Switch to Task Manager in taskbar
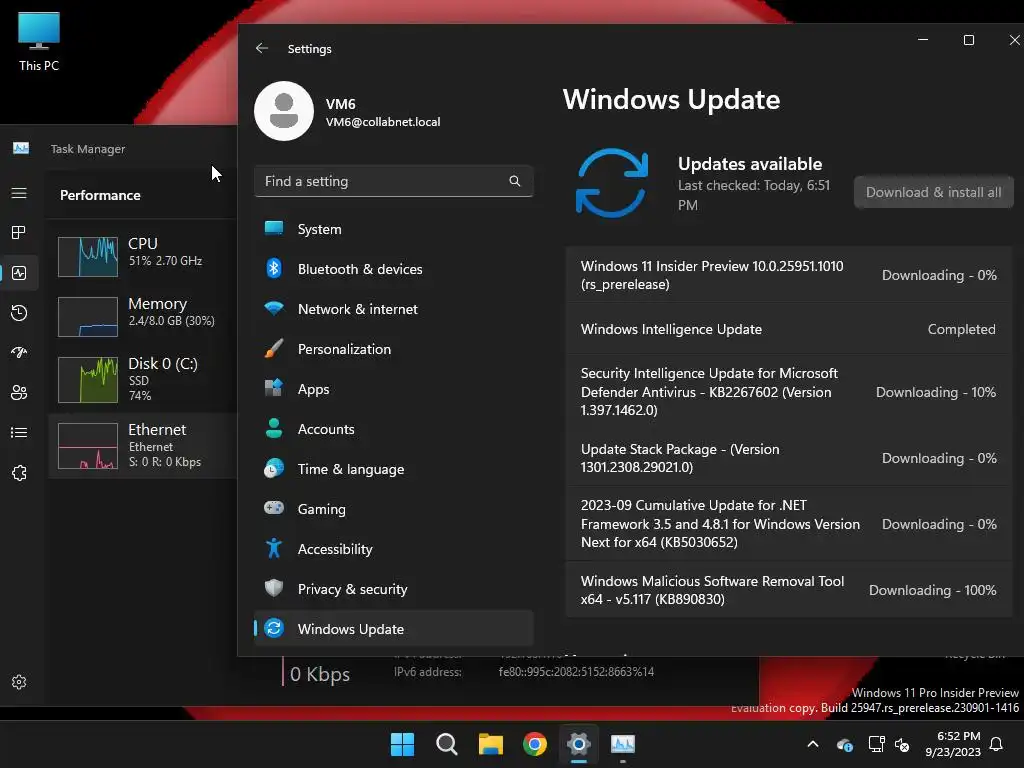 [623, 744]
